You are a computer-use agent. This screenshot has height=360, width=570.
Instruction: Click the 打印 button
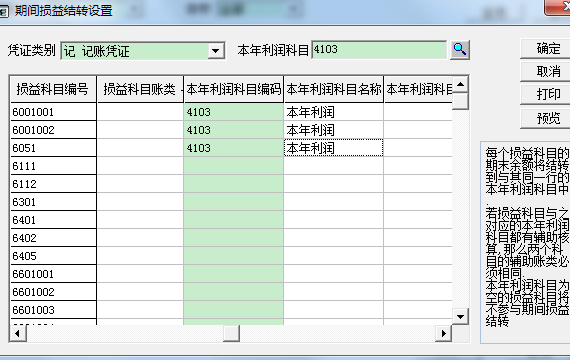coord(546,95)
